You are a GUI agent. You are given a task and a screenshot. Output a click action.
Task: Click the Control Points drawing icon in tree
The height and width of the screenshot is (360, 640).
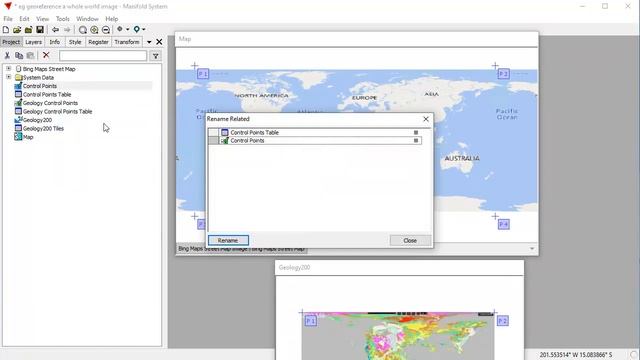pos(18,86)
